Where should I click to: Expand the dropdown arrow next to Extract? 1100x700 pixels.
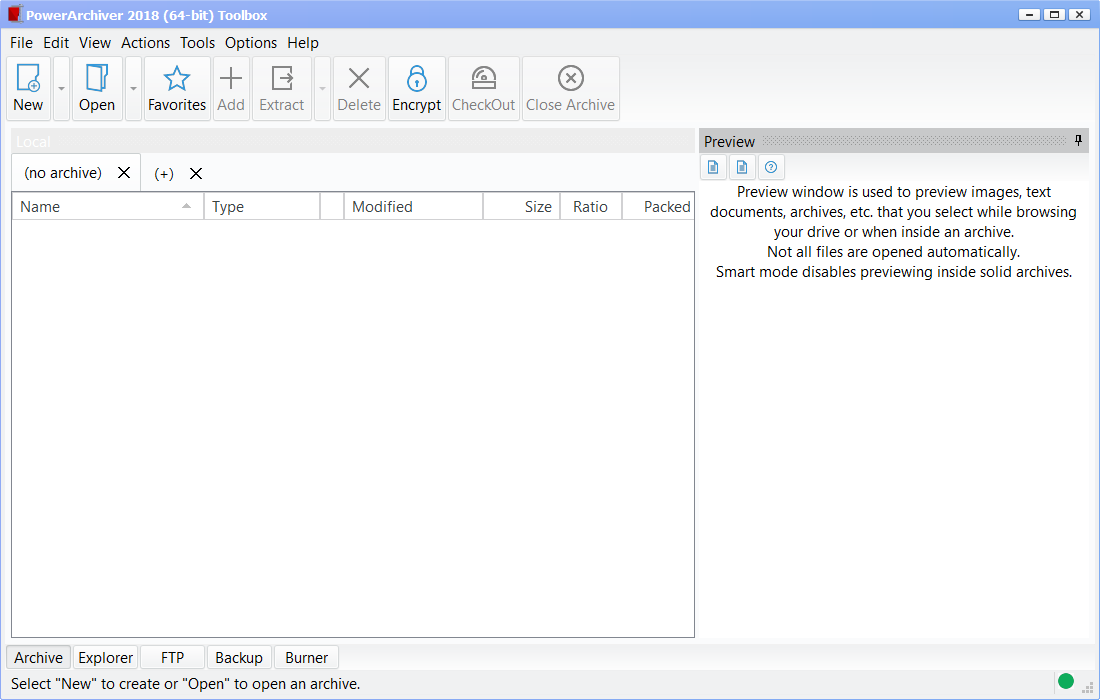click(x=322, y=88)
